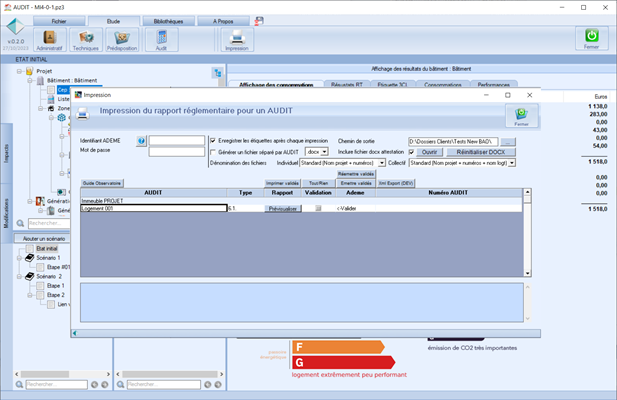
Task: Open the Prédisposition toolbar icon
Action: tap(122, 39)
